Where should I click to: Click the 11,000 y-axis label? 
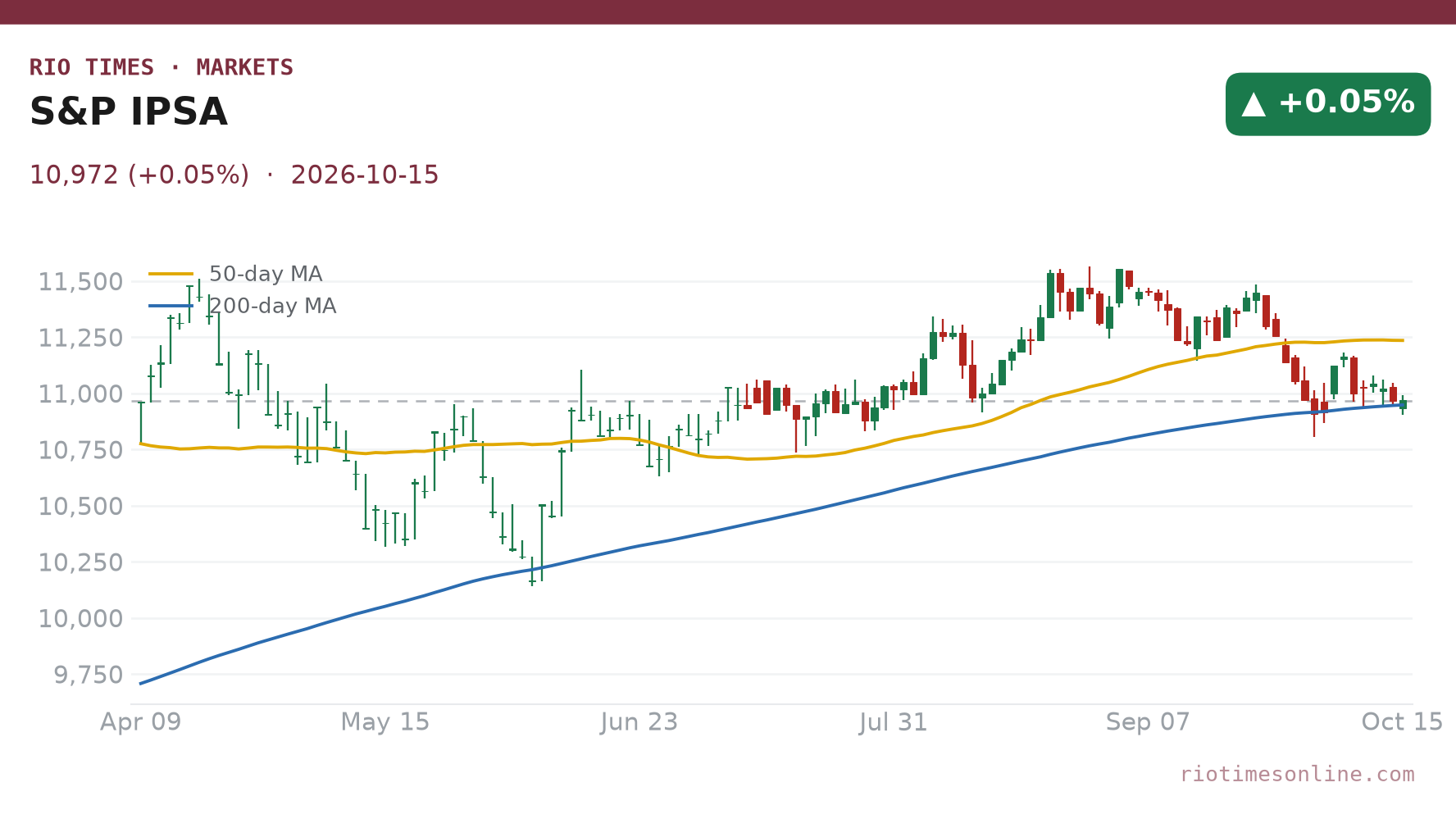80,394
